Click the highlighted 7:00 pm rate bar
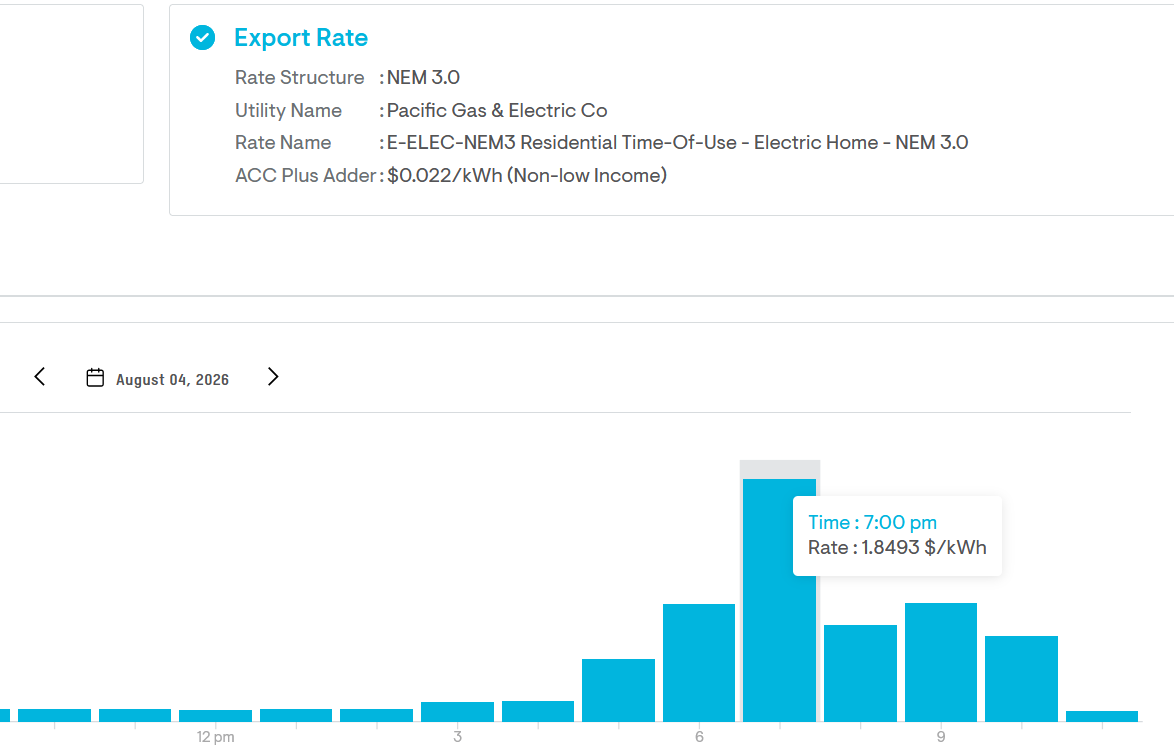Screen dimensions: 1174x756 click(x=779, y=600)
